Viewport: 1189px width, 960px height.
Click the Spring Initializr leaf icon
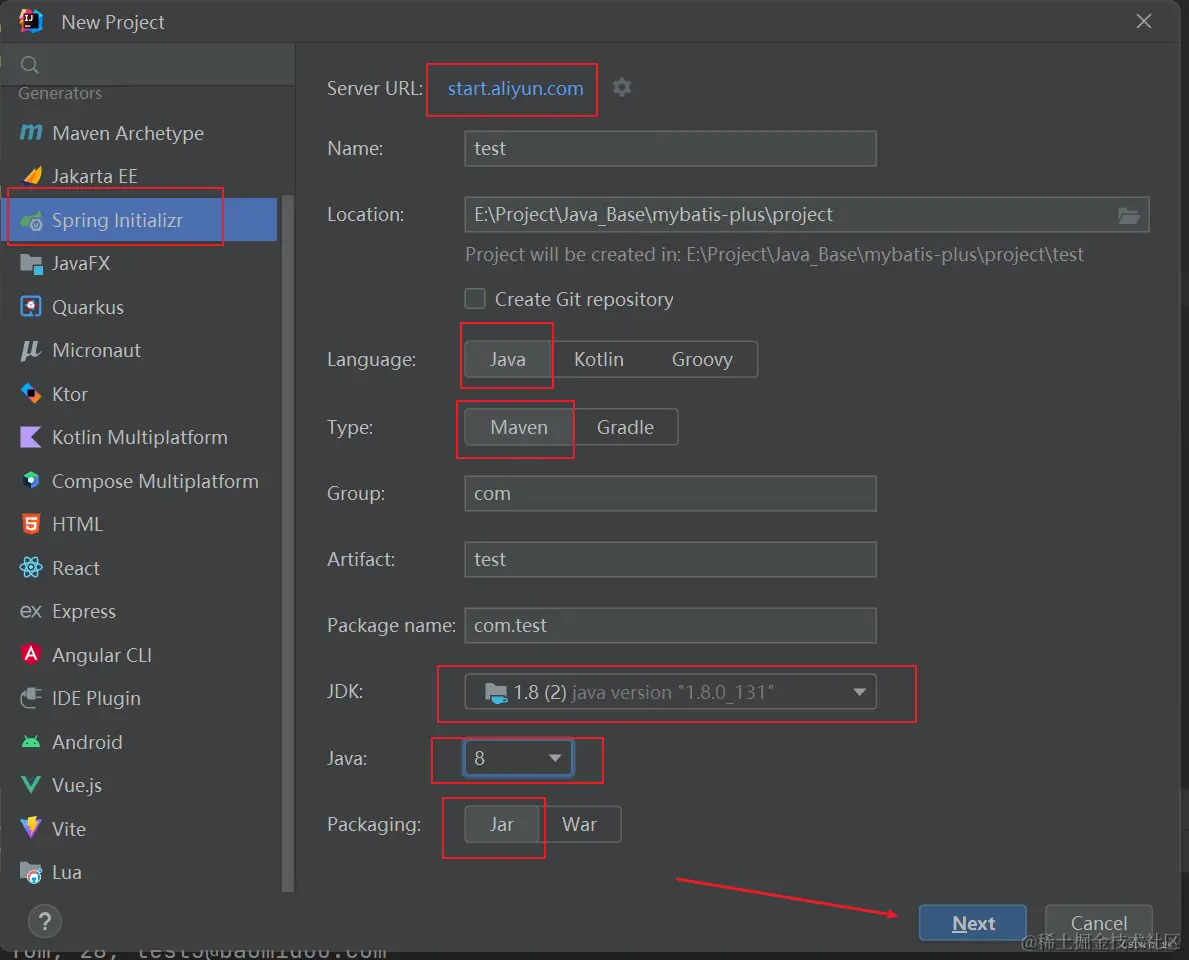click(x=31, y=221)
